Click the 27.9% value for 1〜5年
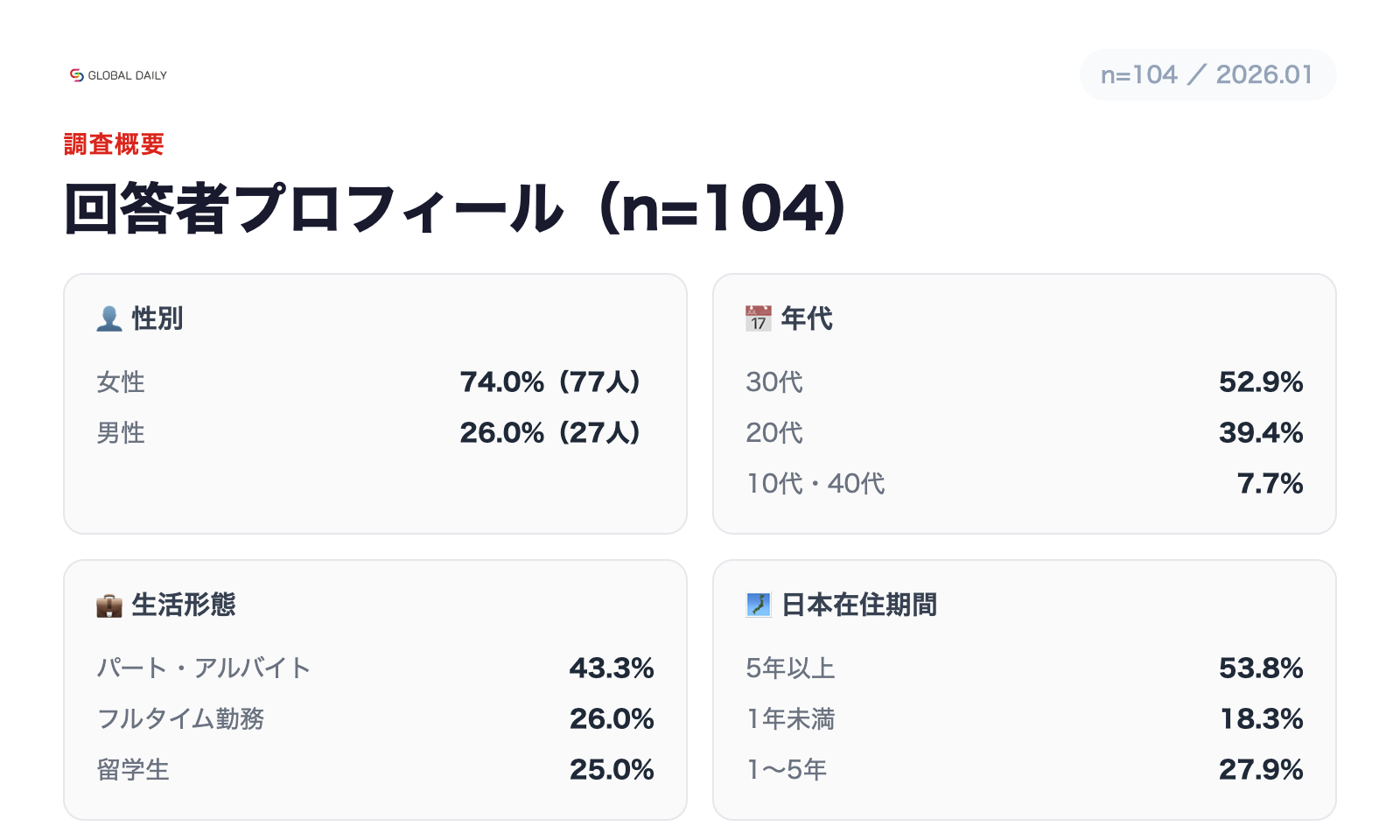The image size is (1400, 840). click(1261, 770)
